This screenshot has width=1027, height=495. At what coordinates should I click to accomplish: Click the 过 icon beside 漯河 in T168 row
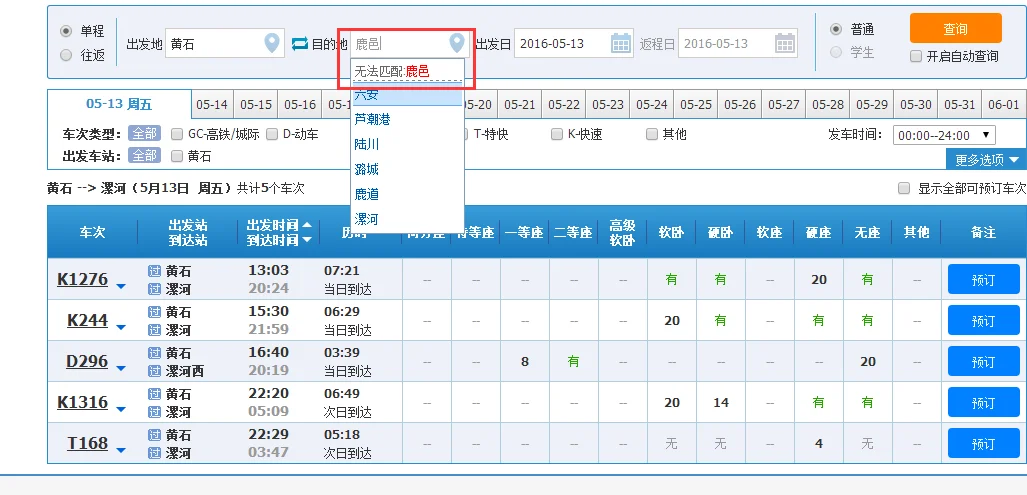coord(155,452)
